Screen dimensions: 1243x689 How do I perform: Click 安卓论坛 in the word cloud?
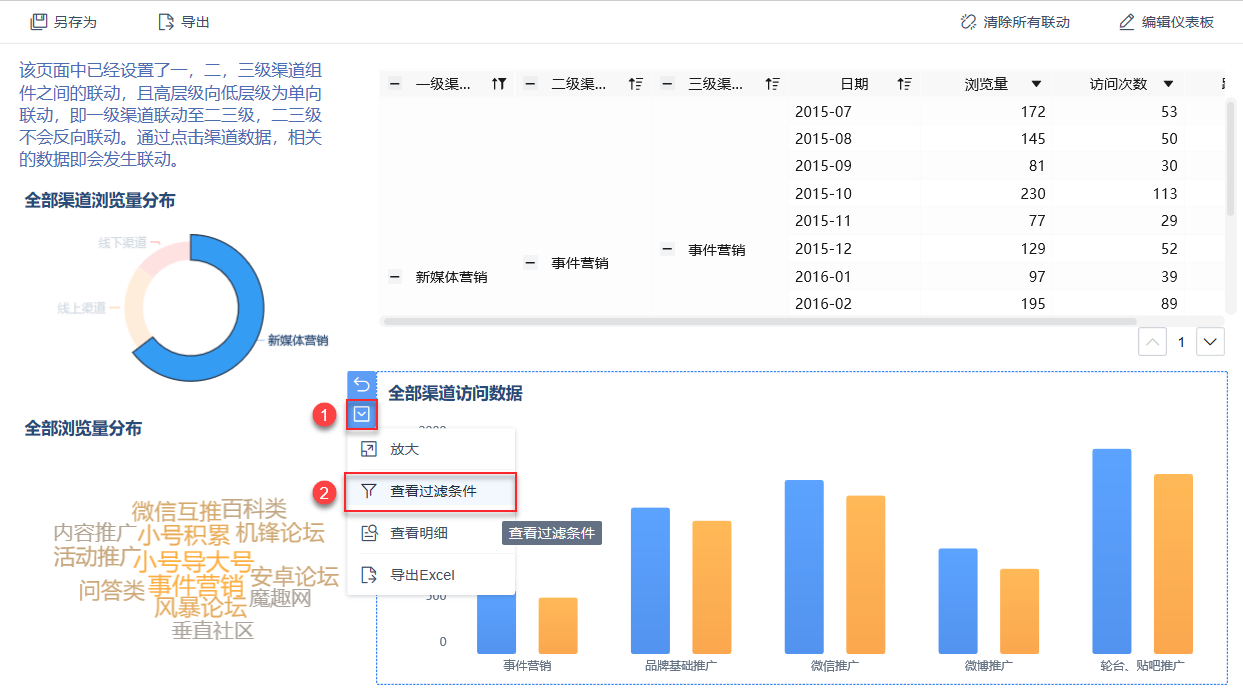294,577
